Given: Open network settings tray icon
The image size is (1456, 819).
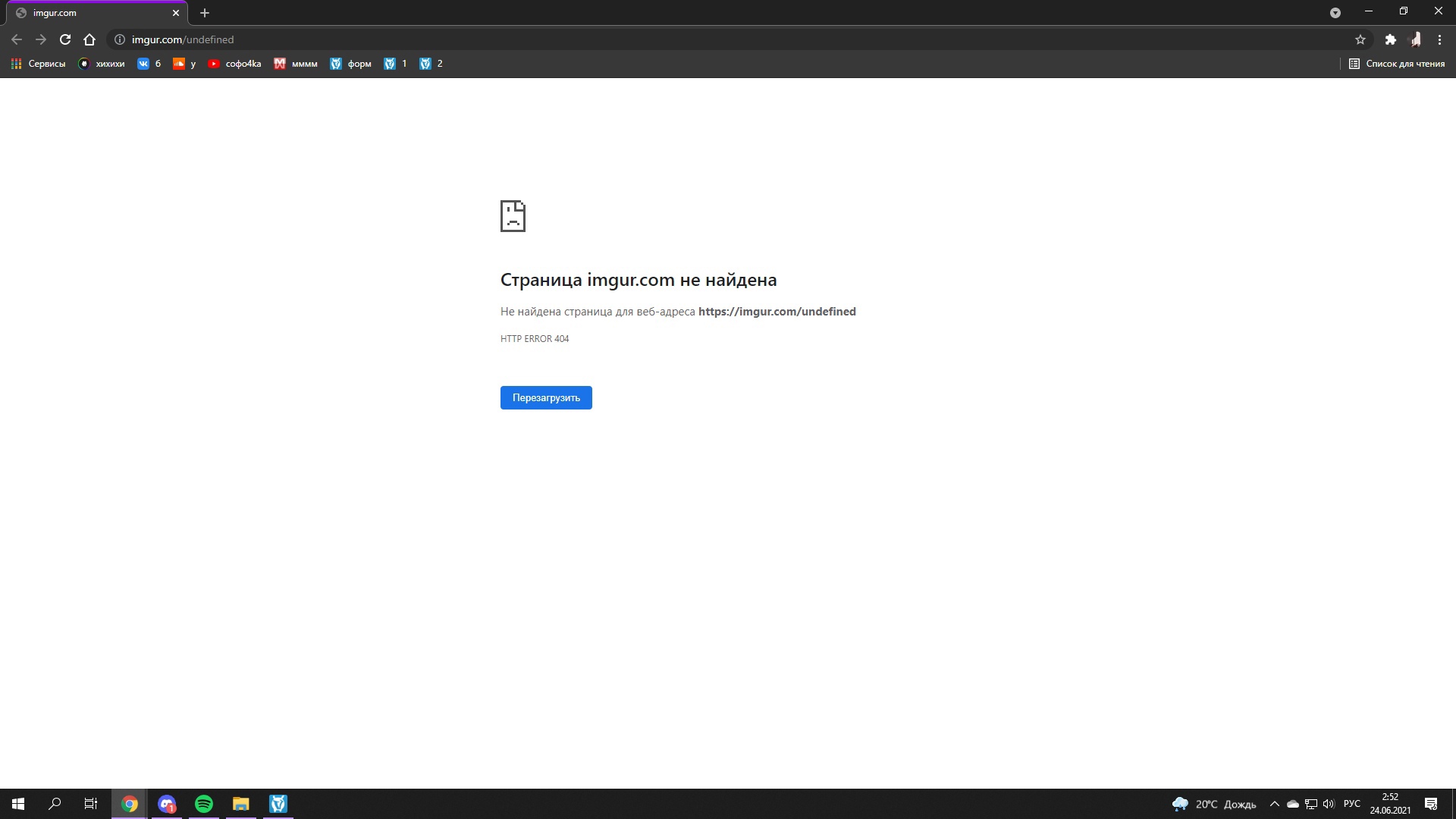Looking at the screenshot, I should (x=1311, y=804).
